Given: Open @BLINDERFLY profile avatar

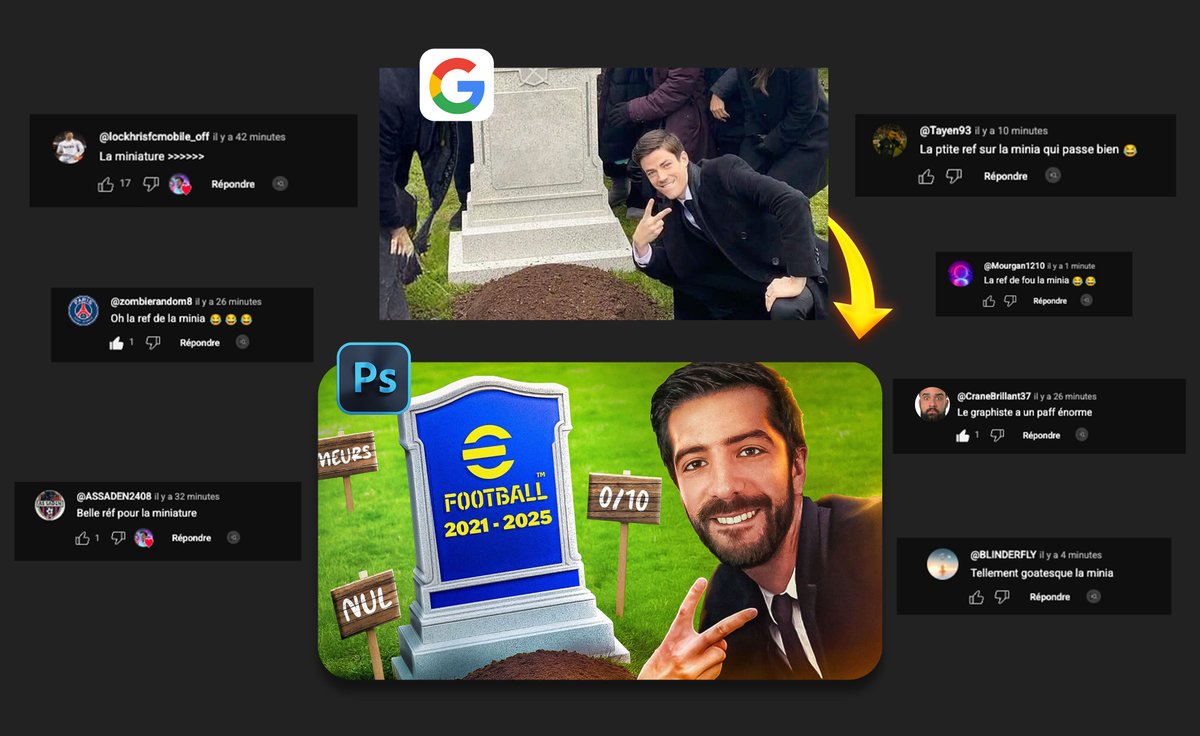Looking at the screenshot, I should 943,564.
